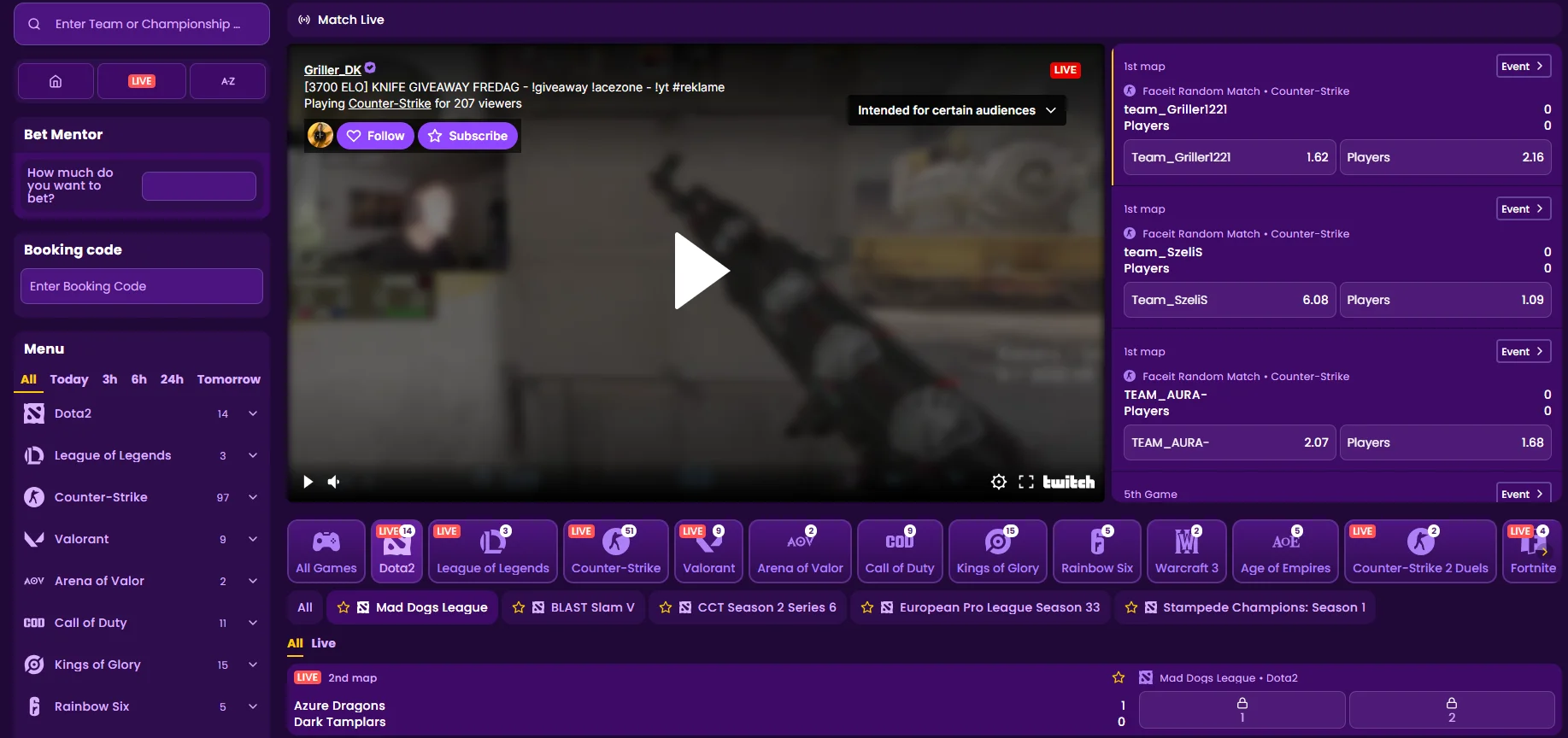Subscribe to the Griller_DK channel

pyautogui.click(x=467, y=136)
